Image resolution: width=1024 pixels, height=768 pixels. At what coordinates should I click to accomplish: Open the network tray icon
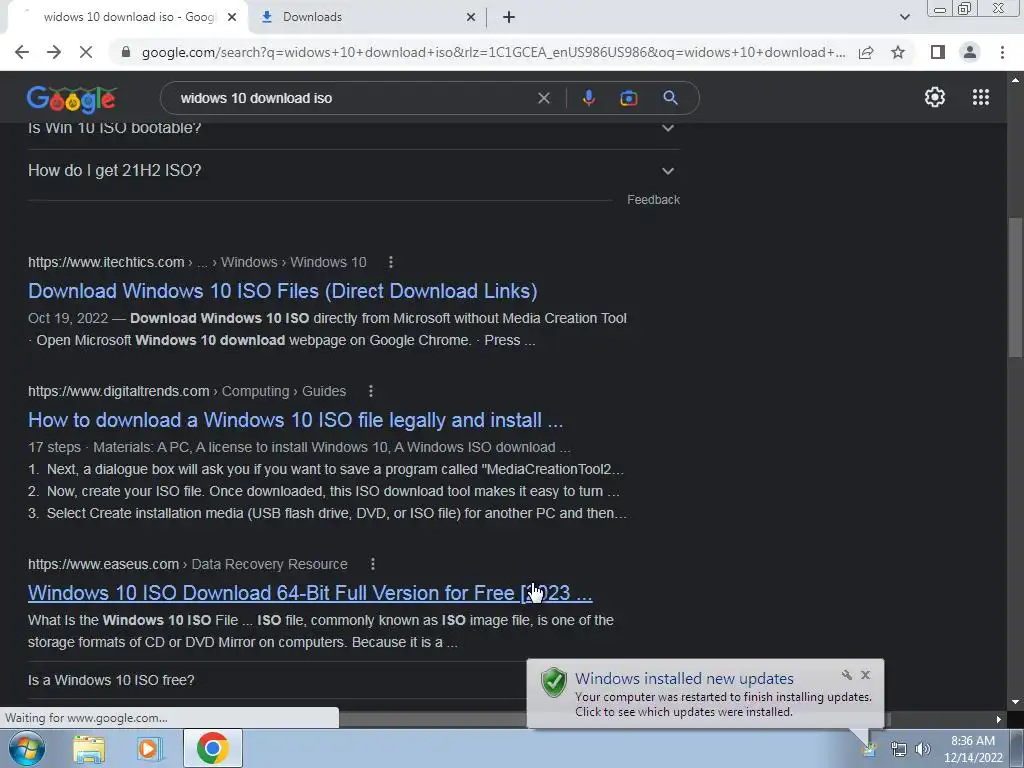pos(899,749)
